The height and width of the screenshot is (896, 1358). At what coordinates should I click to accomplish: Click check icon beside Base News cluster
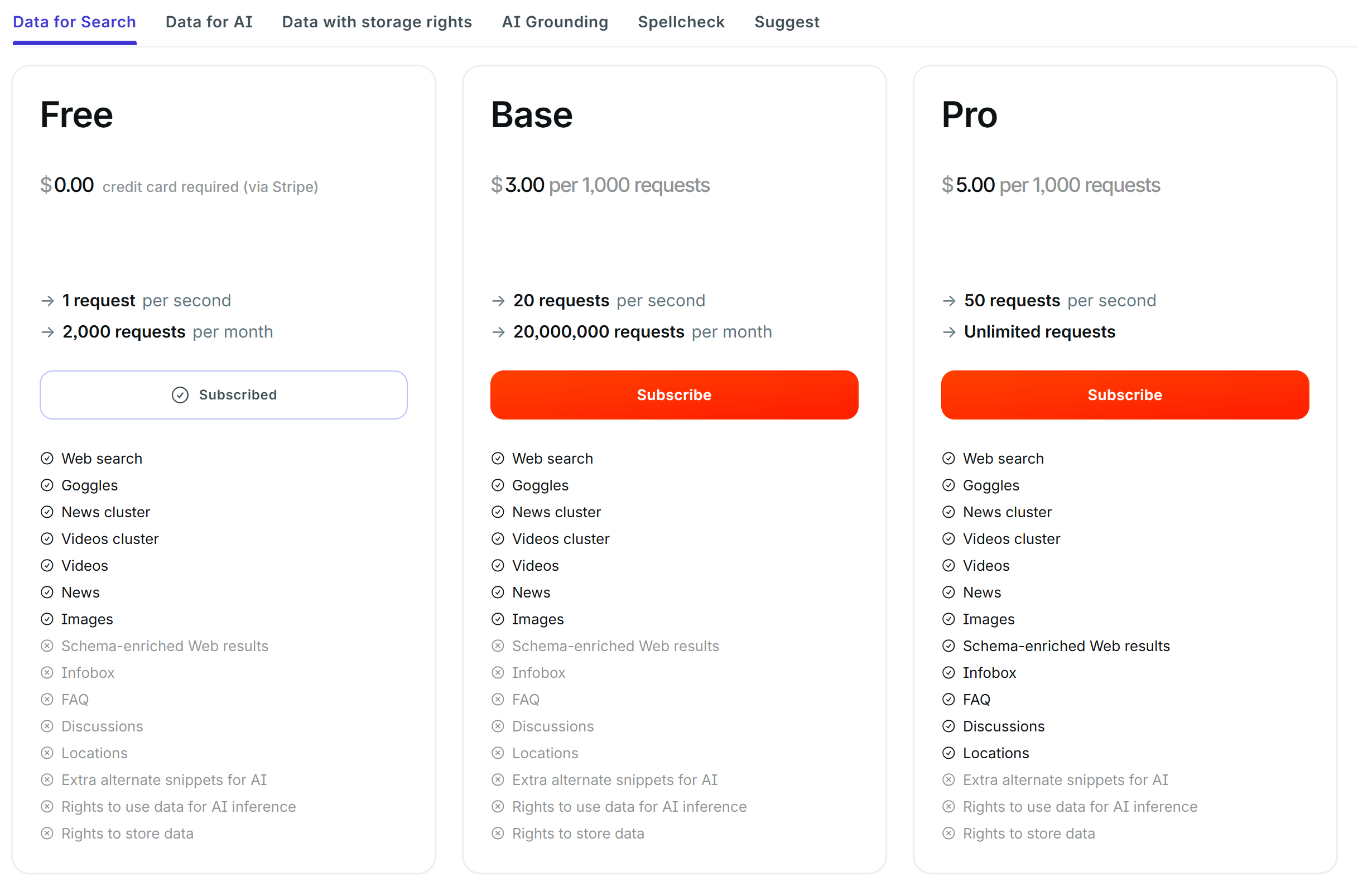[498, 512]
